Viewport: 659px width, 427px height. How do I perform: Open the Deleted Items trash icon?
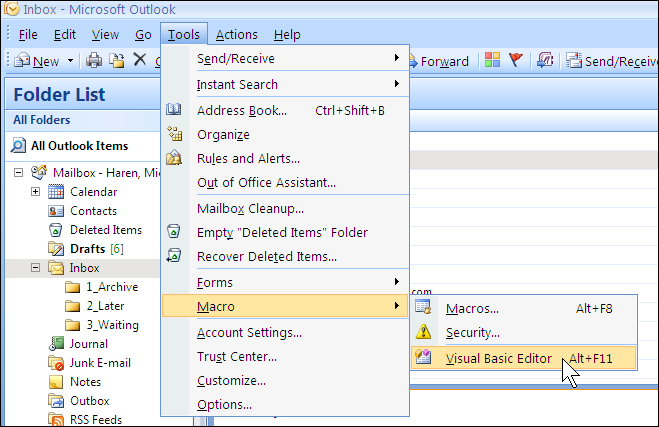tap(56, 230)
